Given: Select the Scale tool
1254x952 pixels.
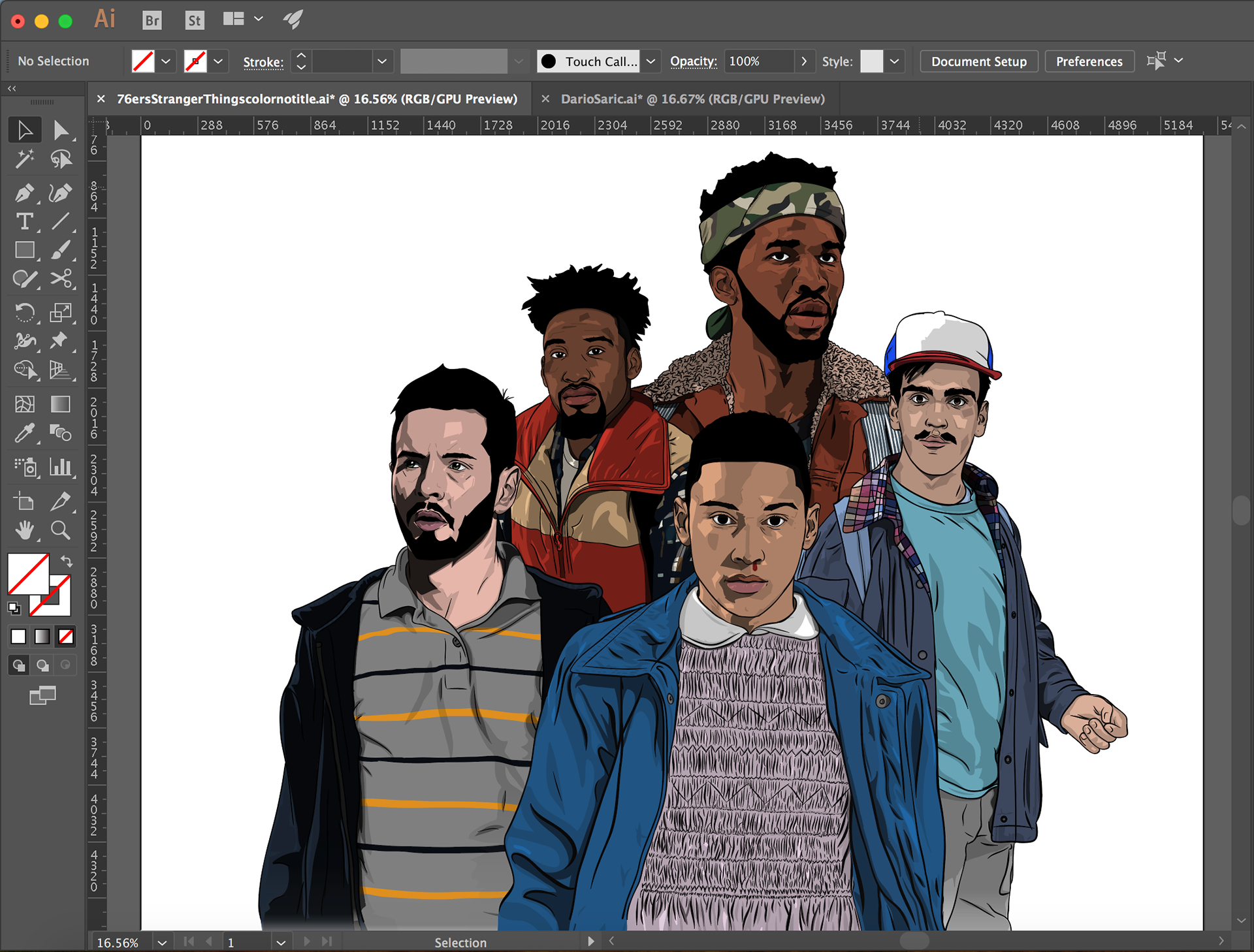Looking at the screenshot, I should (61, 313).
